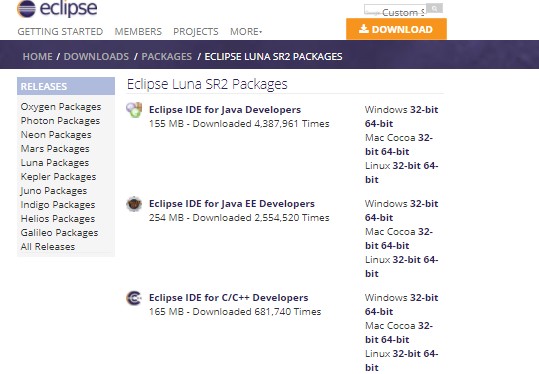This screenshot has width=539, height=374.
Task: Open Luna Packages release
Action: [x=55, y=163]
